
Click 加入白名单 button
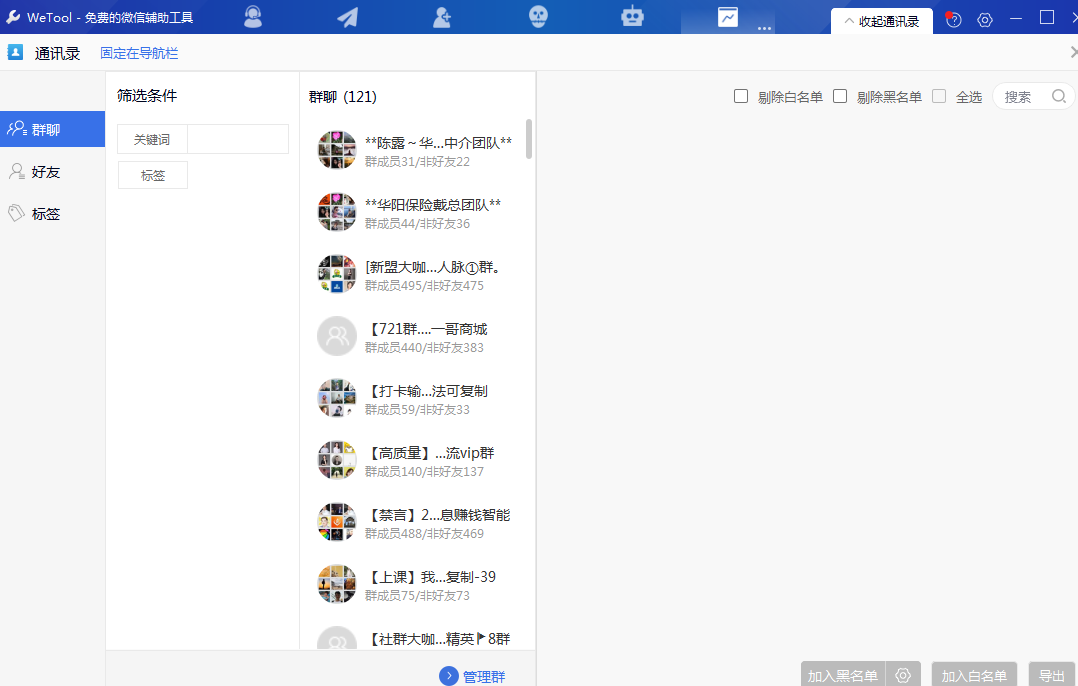point(974,675)
